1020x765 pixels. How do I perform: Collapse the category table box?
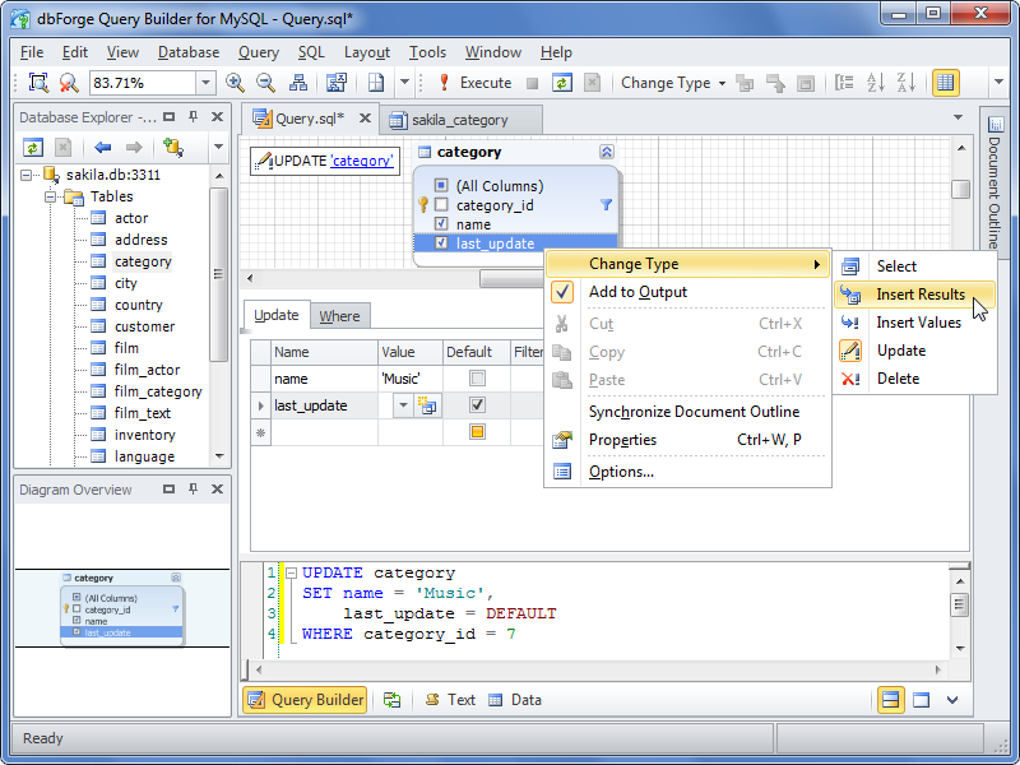pyautogui.click(x=606, y=152)
